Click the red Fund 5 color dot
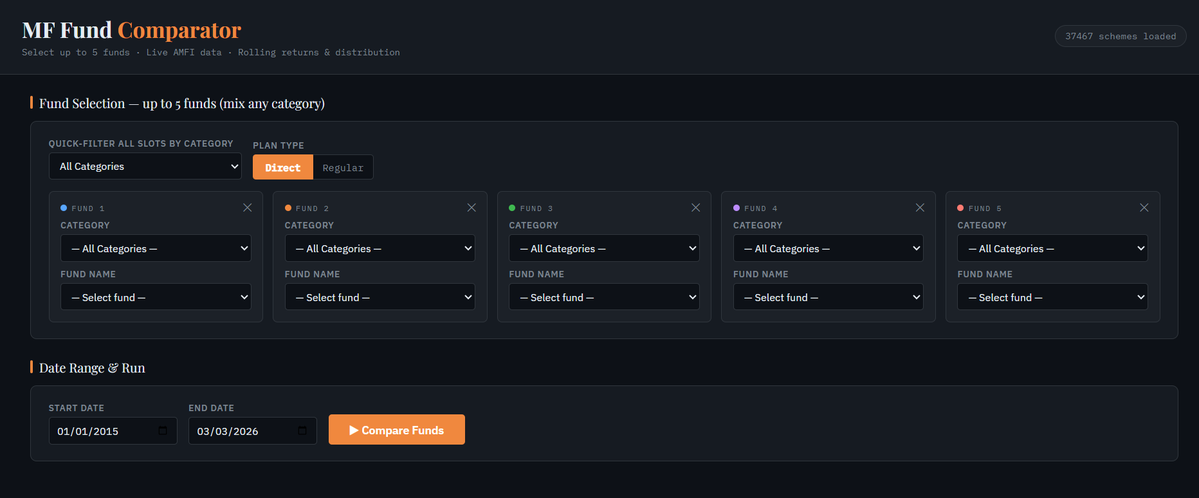The image size is (1199, 498). [x=960, y=207]
